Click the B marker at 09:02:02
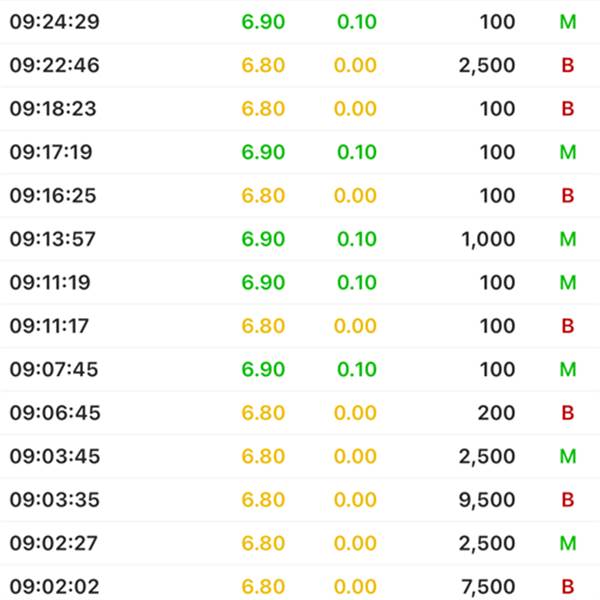 (x=567, y=587)
